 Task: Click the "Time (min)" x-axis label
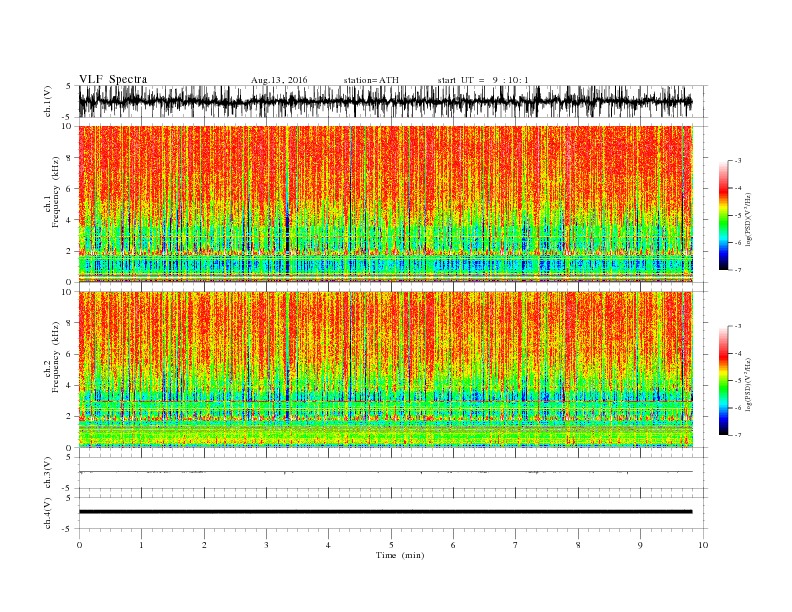pyautogui.click(x=400, y=555)
